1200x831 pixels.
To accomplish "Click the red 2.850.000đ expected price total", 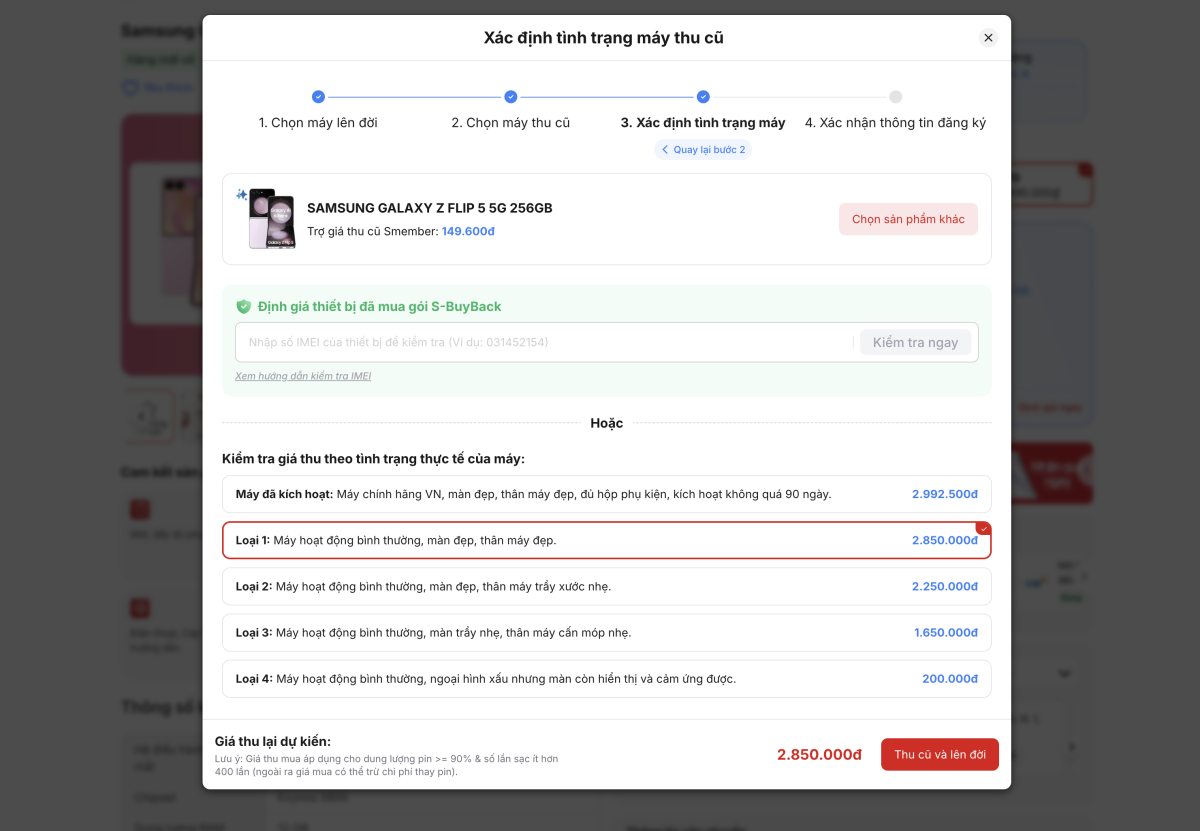I will 819,754.
